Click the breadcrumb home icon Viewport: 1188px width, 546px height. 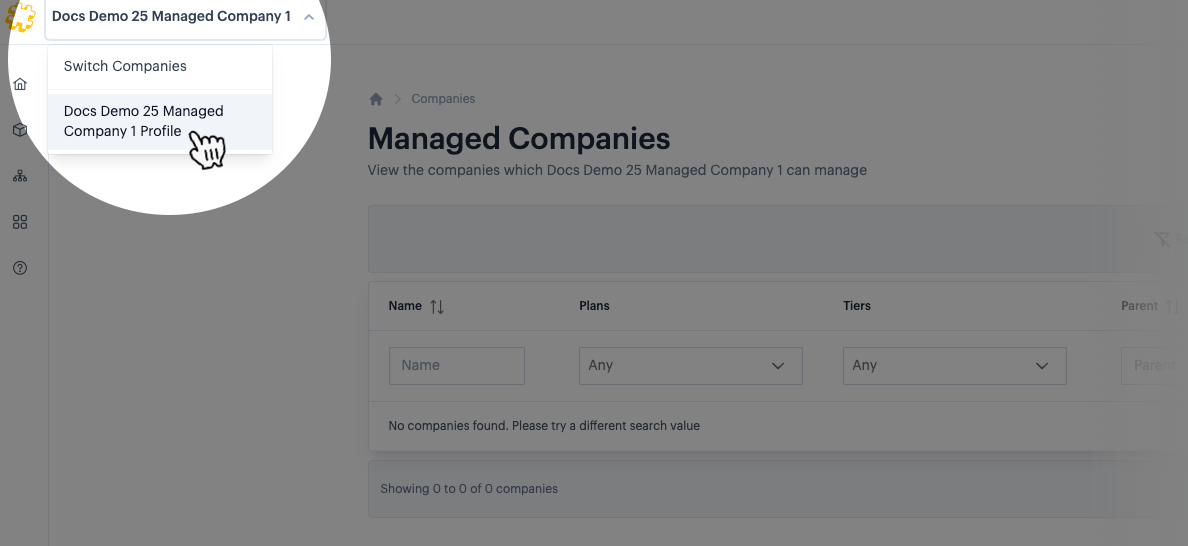pos(376,99)
